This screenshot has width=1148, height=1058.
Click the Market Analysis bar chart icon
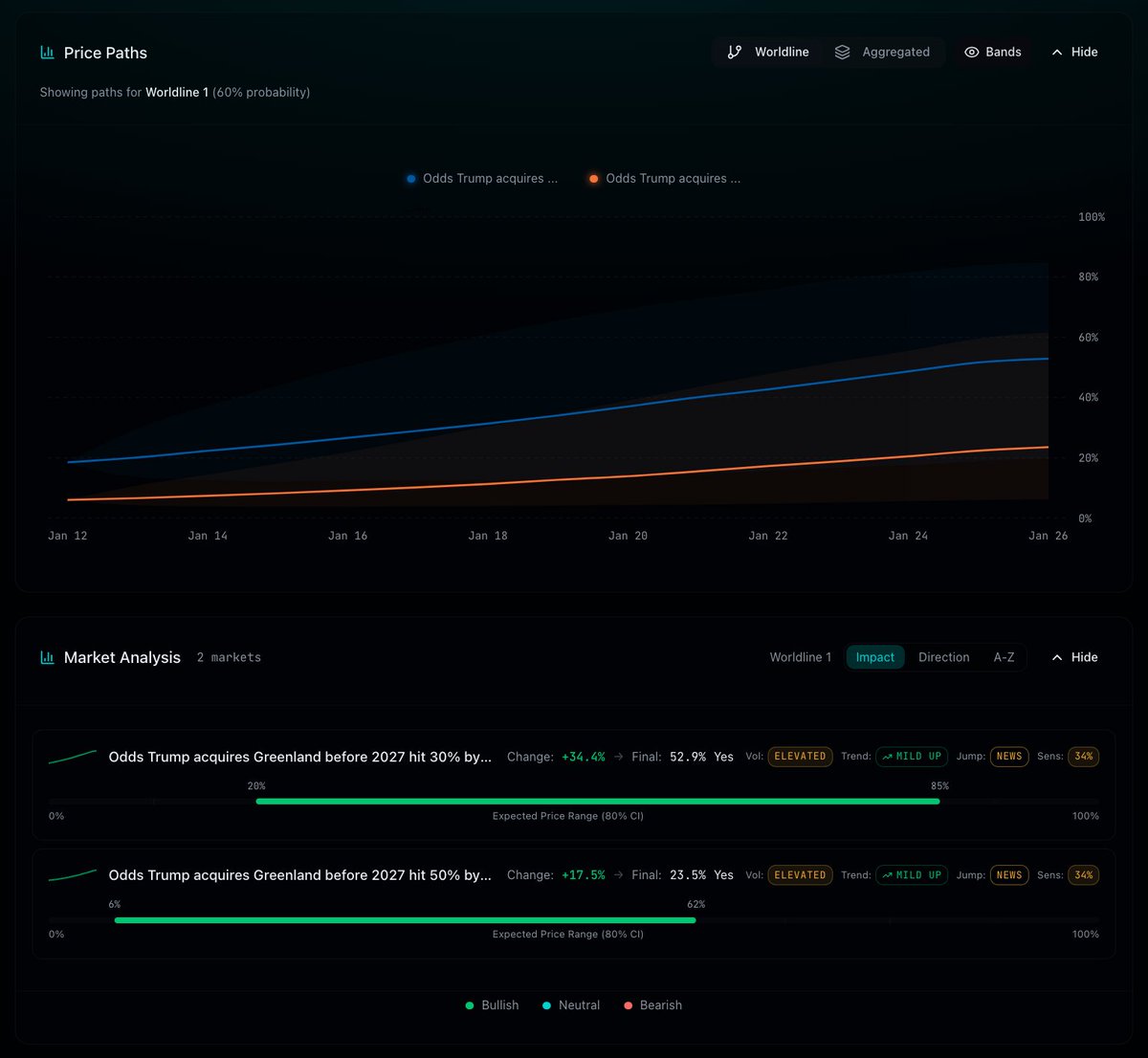pyautogui.click(x=47, y=657)
